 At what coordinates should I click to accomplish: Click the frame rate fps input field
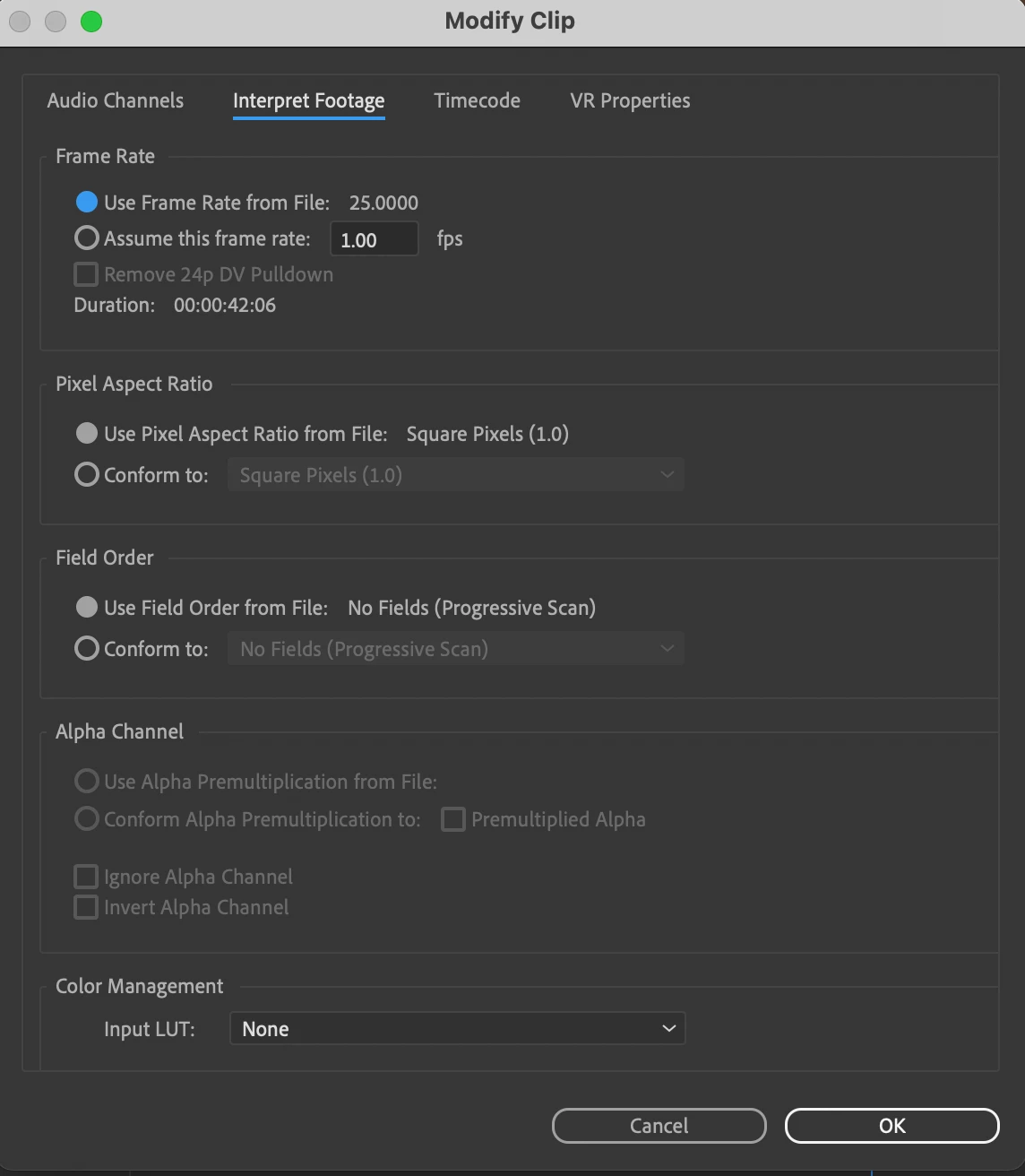point(374,239)
